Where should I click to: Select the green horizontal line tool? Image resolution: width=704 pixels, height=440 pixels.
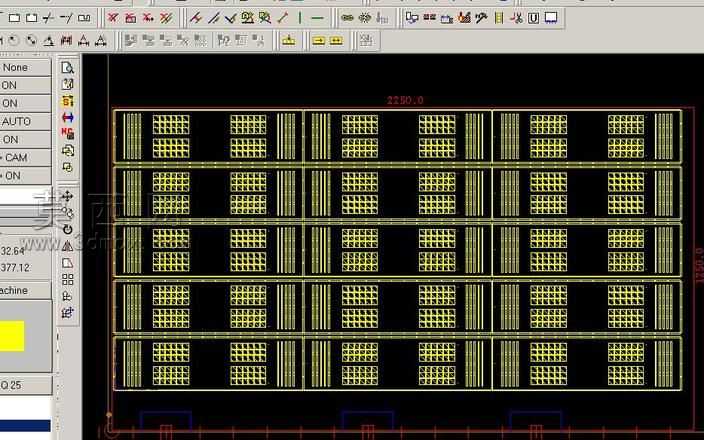(x=317, y=18)
